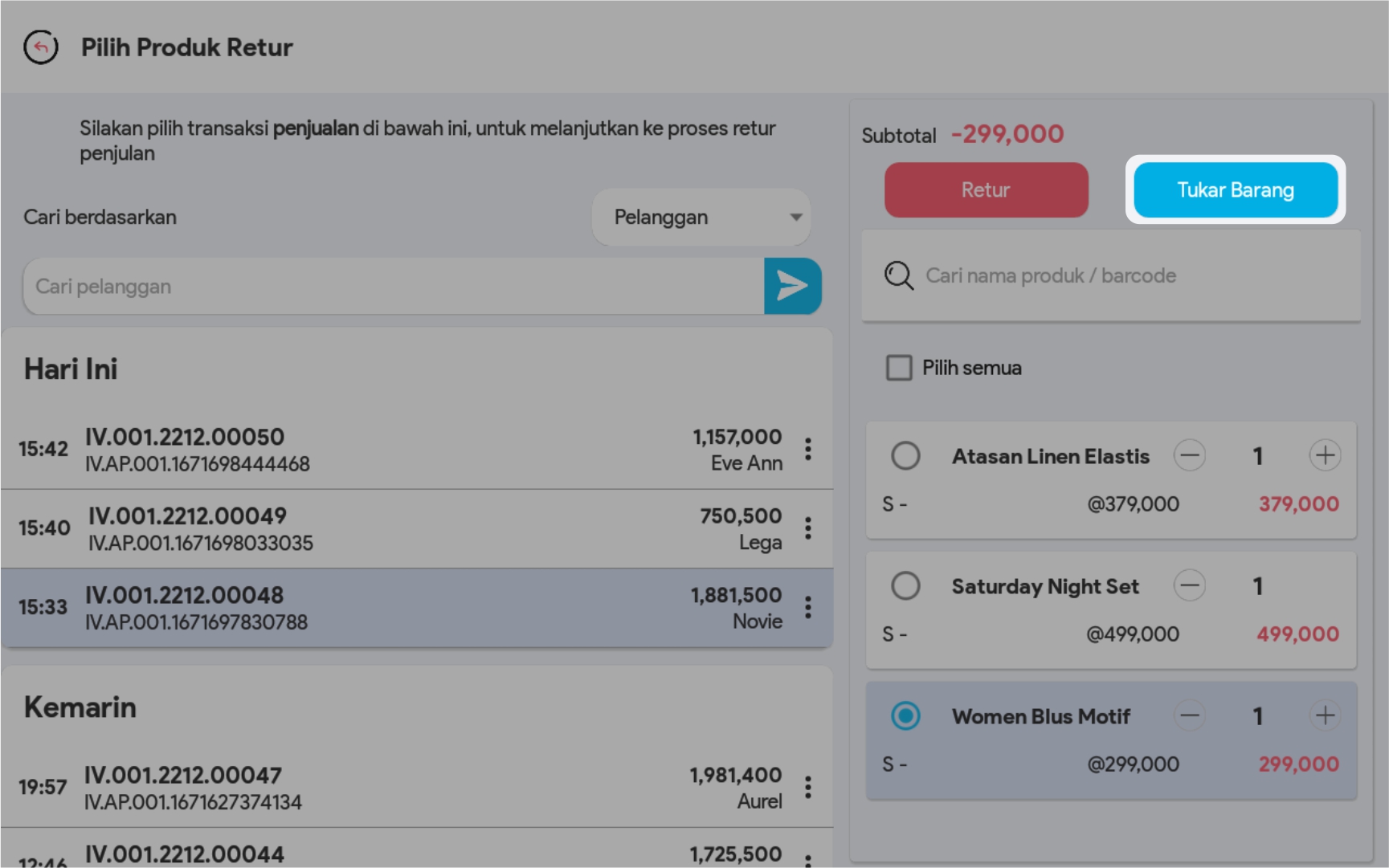This screenshot has height=868, width=1389.
Task: Check the Pilih semua checkbox
Action: [x=899, y=368]
